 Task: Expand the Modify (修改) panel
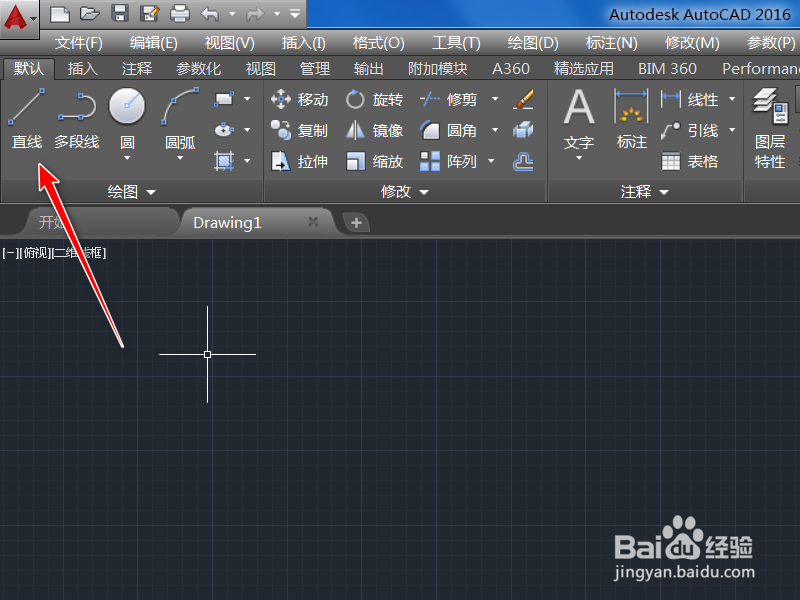point(405,192)
